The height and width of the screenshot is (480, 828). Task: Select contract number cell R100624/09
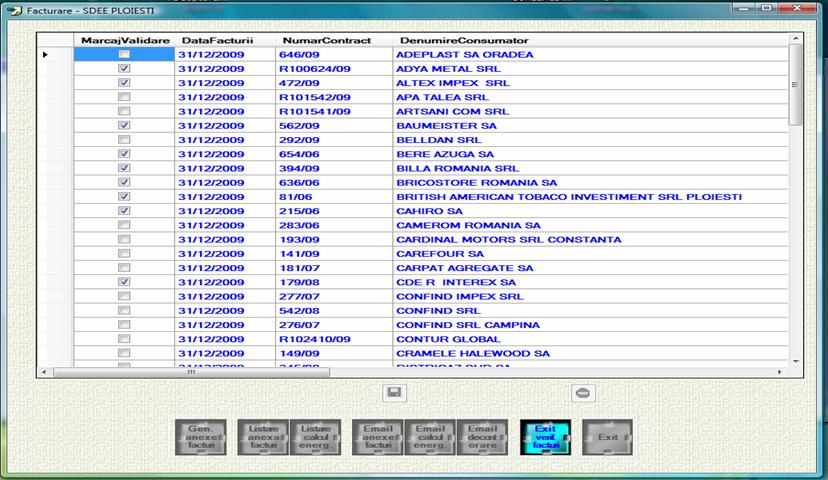click(x=334, y=69)
